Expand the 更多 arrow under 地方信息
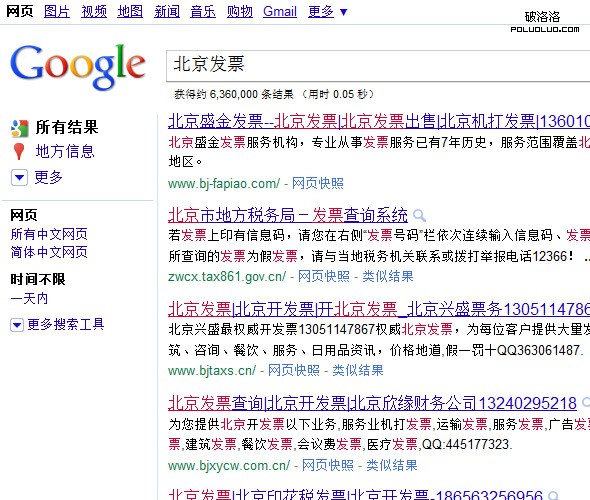 point(19,178)
